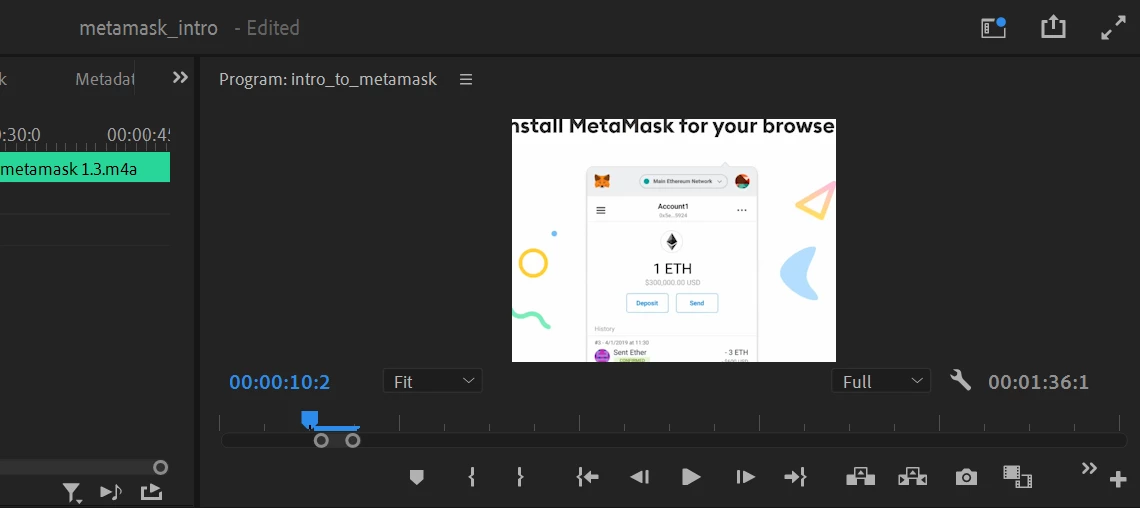The height and width of the screenshot is (508, 1140).
Task: Step back one frame
Action: [x=639, y=477]
